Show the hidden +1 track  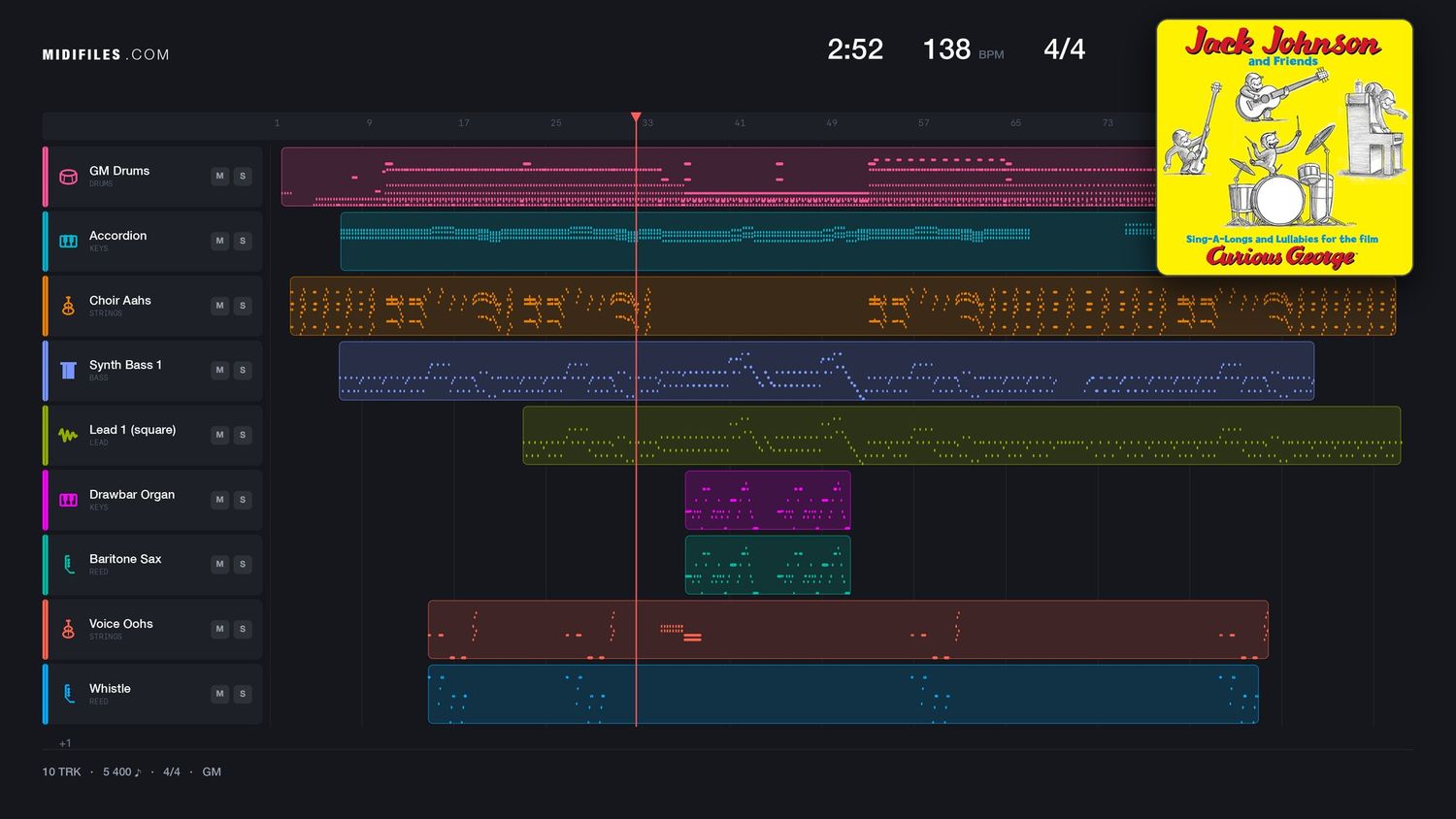click(x=65, y=743)
